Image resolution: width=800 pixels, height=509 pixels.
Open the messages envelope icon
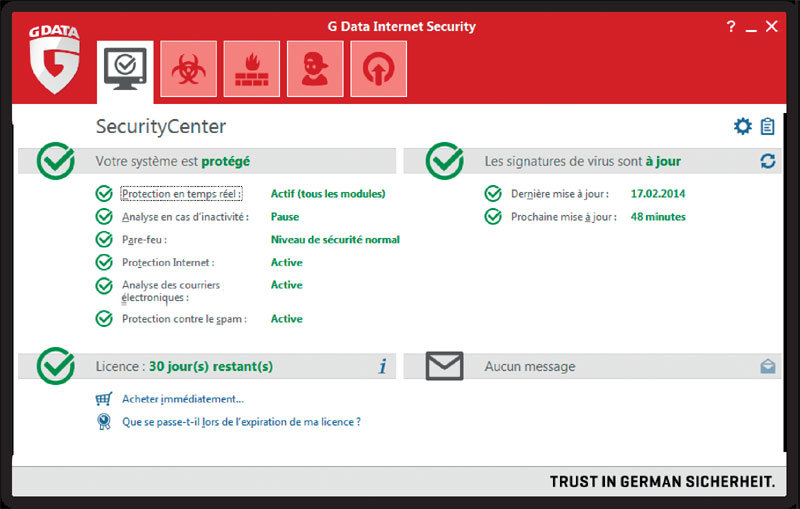(x=444, y=366)
